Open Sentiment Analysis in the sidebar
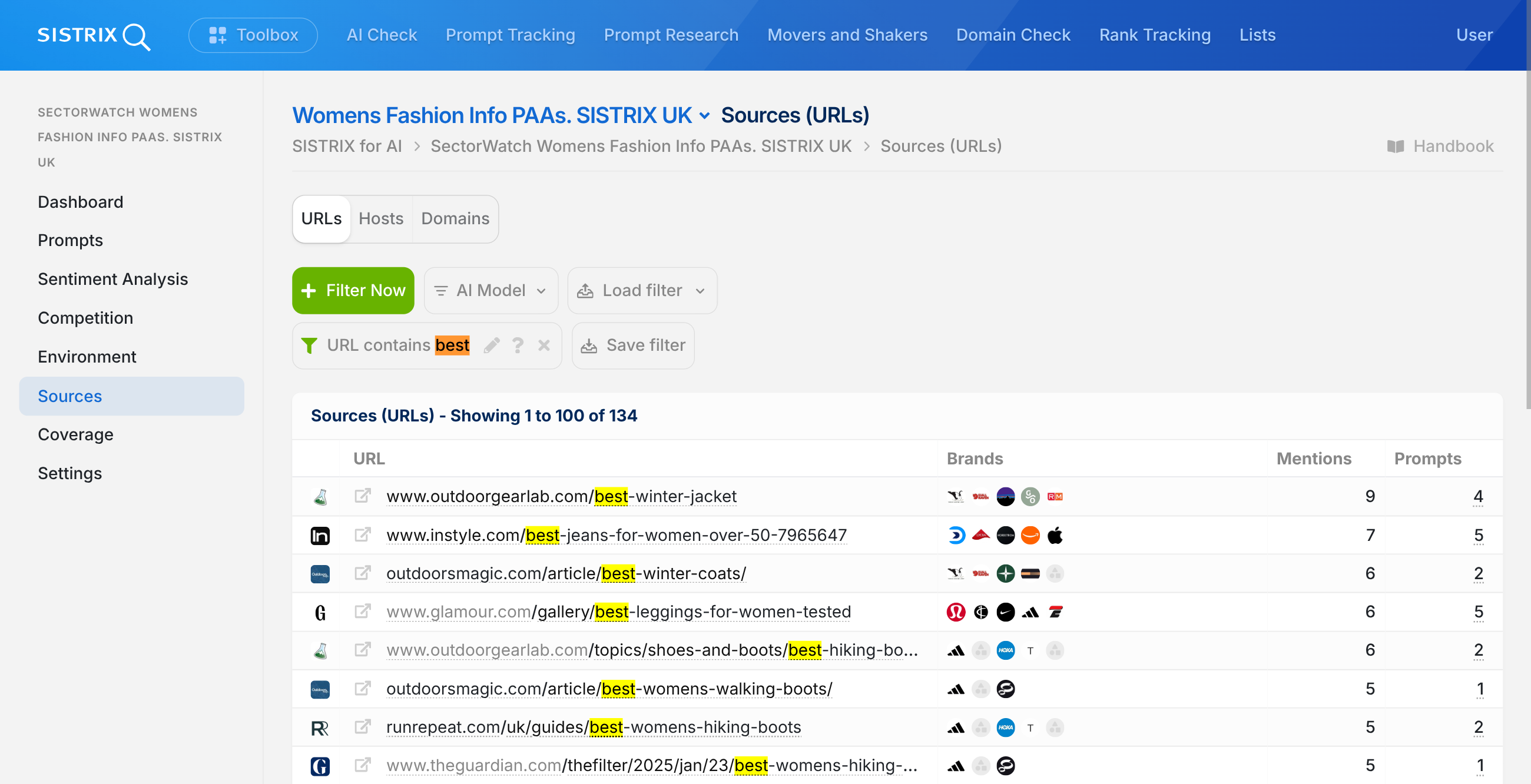Viewport: 1531px width, 784px height. tap(113, 279)
